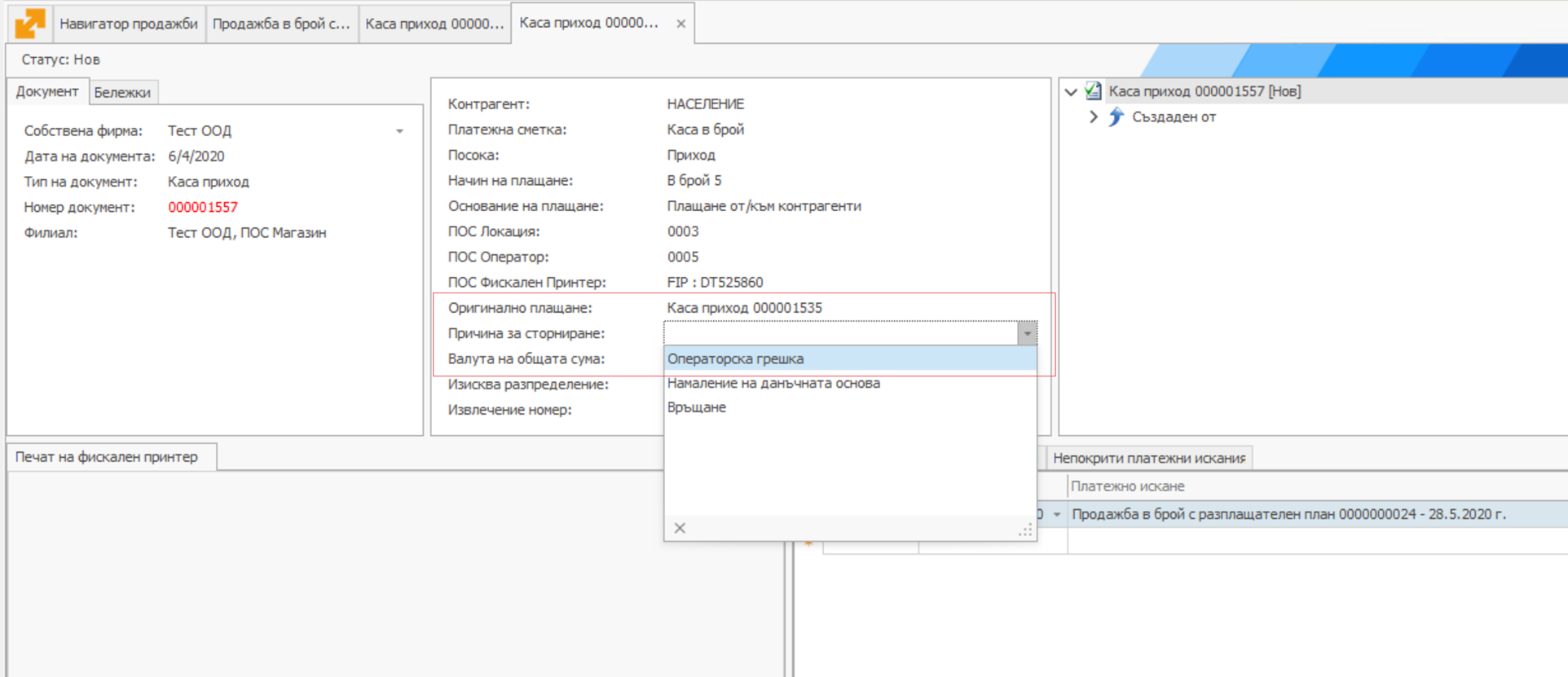Click the Извлечение номер label
Viewport: 1568px width, 677px height.
click(x=510, y=410)
